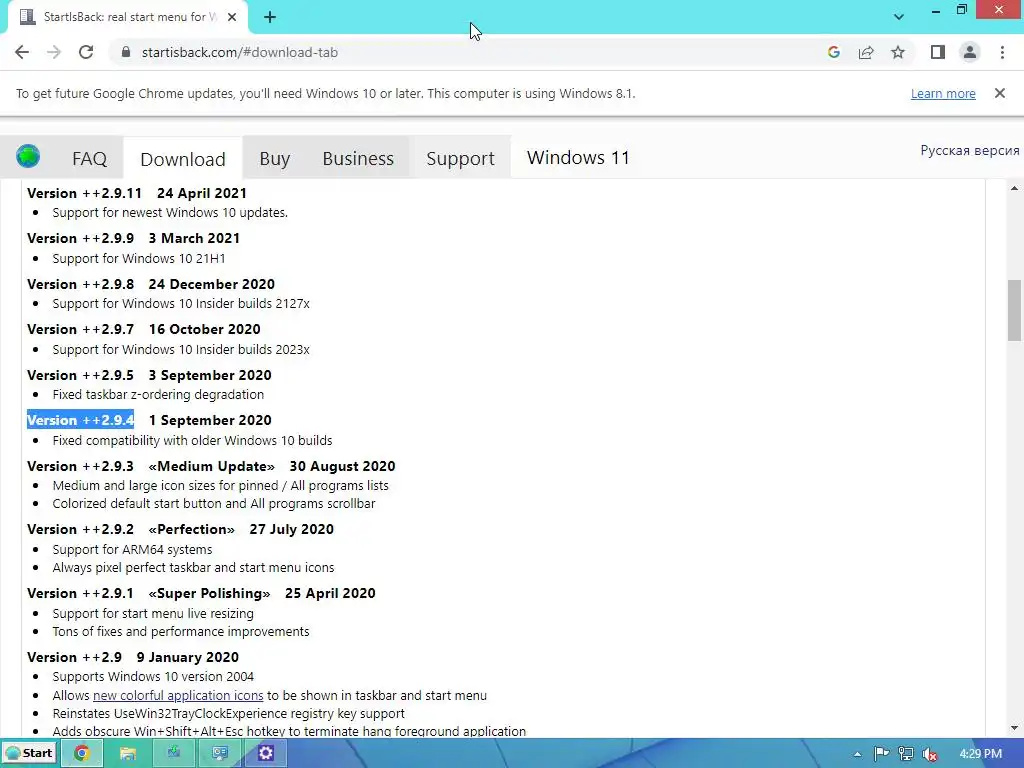Click the Learn more link
Viewport: 1024px width, 768px height.
[x=943, y=93]
